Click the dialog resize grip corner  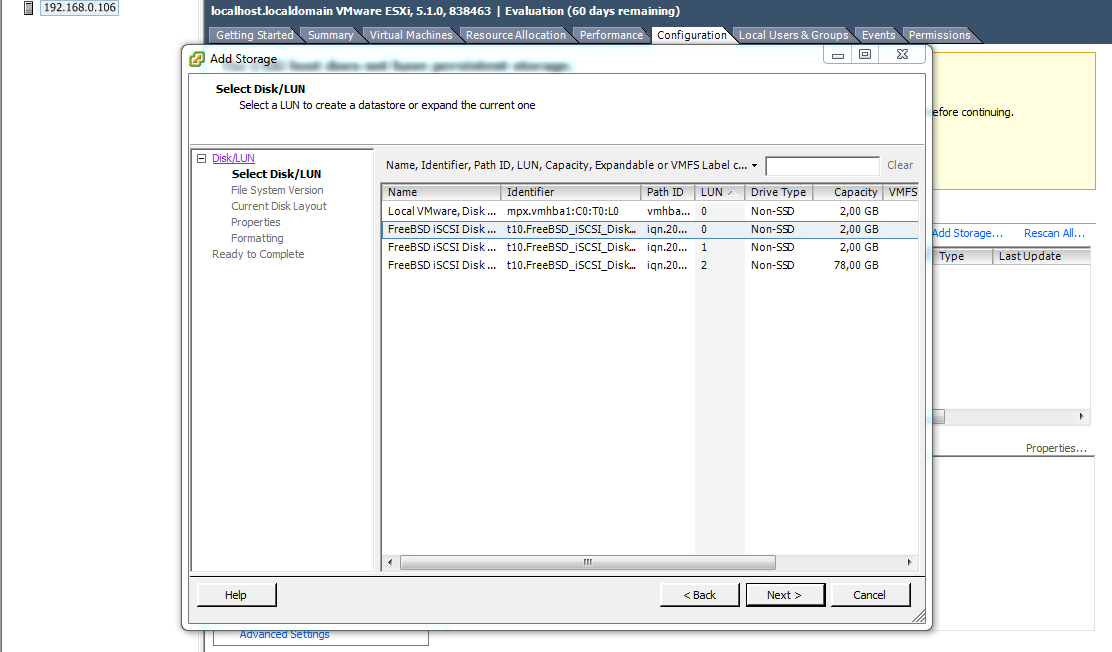click(x=919, y=617)
